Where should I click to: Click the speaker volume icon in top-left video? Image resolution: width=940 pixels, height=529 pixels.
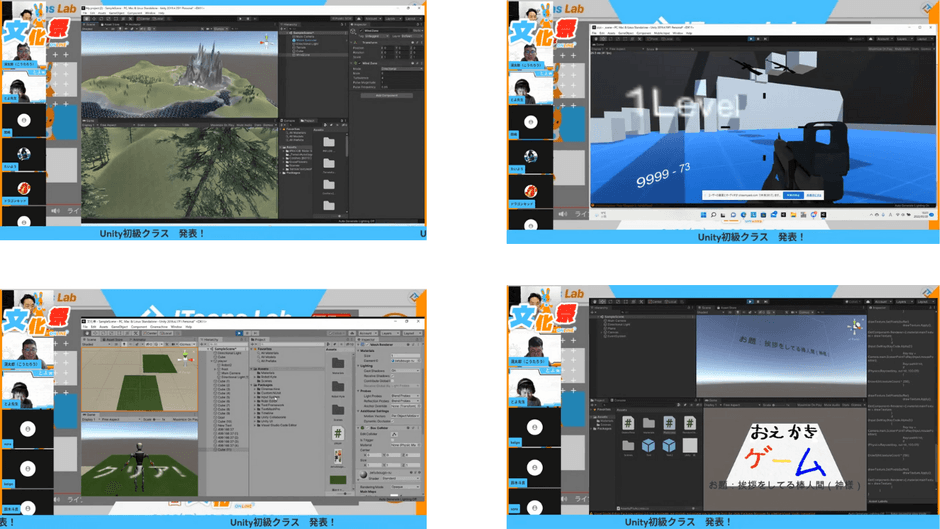[56, 211]
